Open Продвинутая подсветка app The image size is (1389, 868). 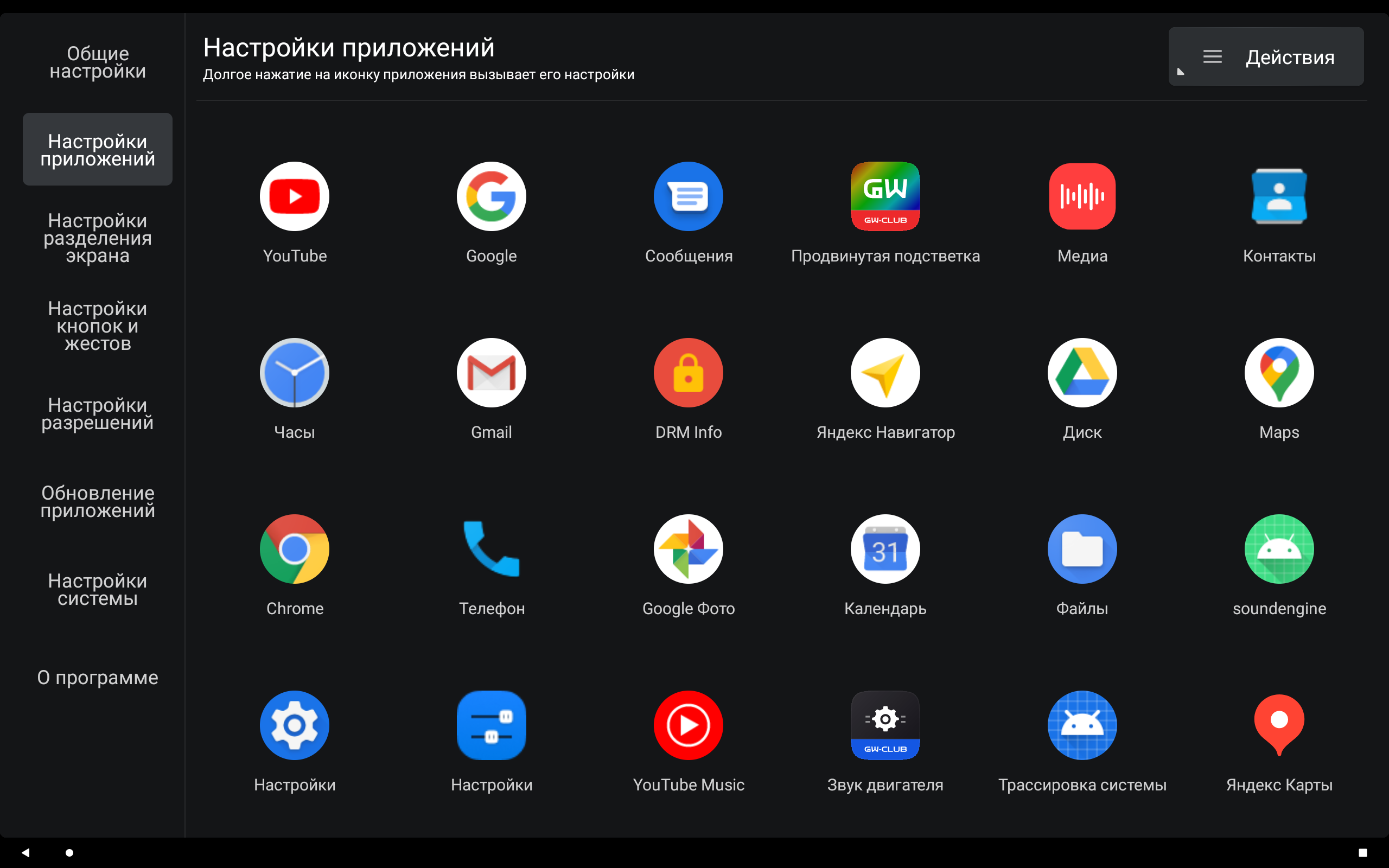[885, 196]
